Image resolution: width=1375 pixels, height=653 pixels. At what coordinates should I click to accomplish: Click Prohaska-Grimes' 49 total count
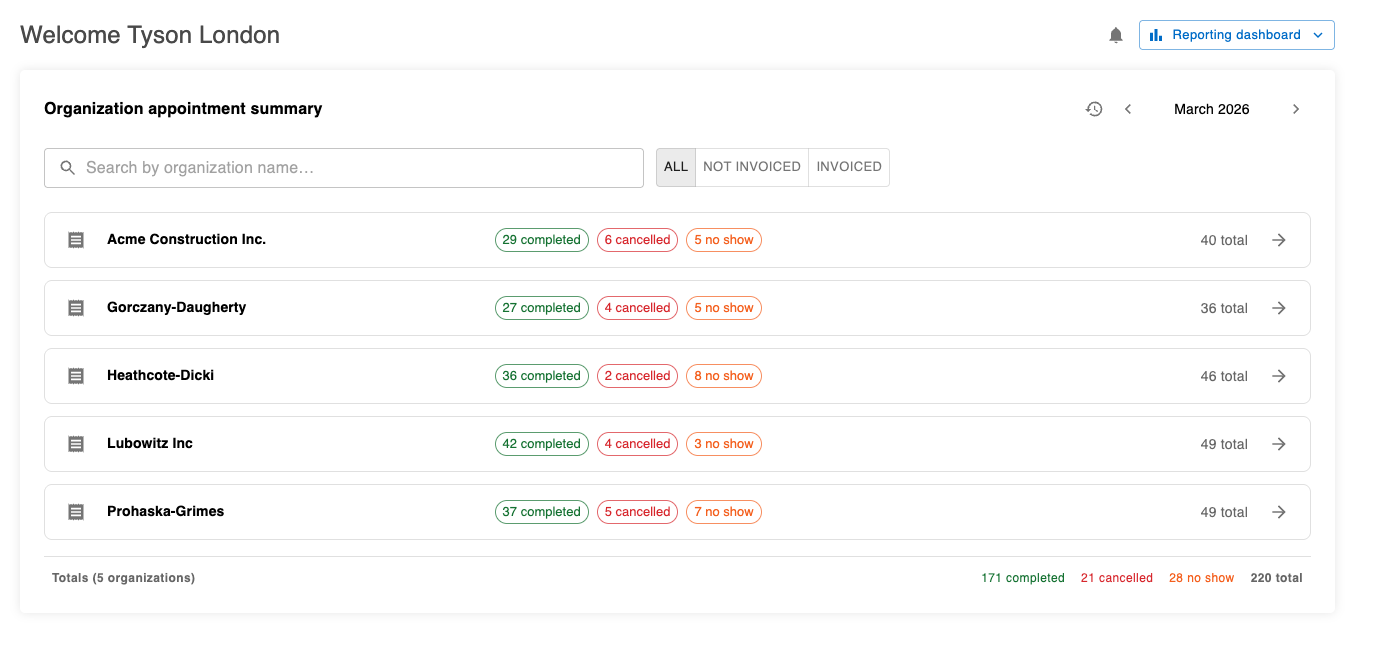pos(1224,512)
